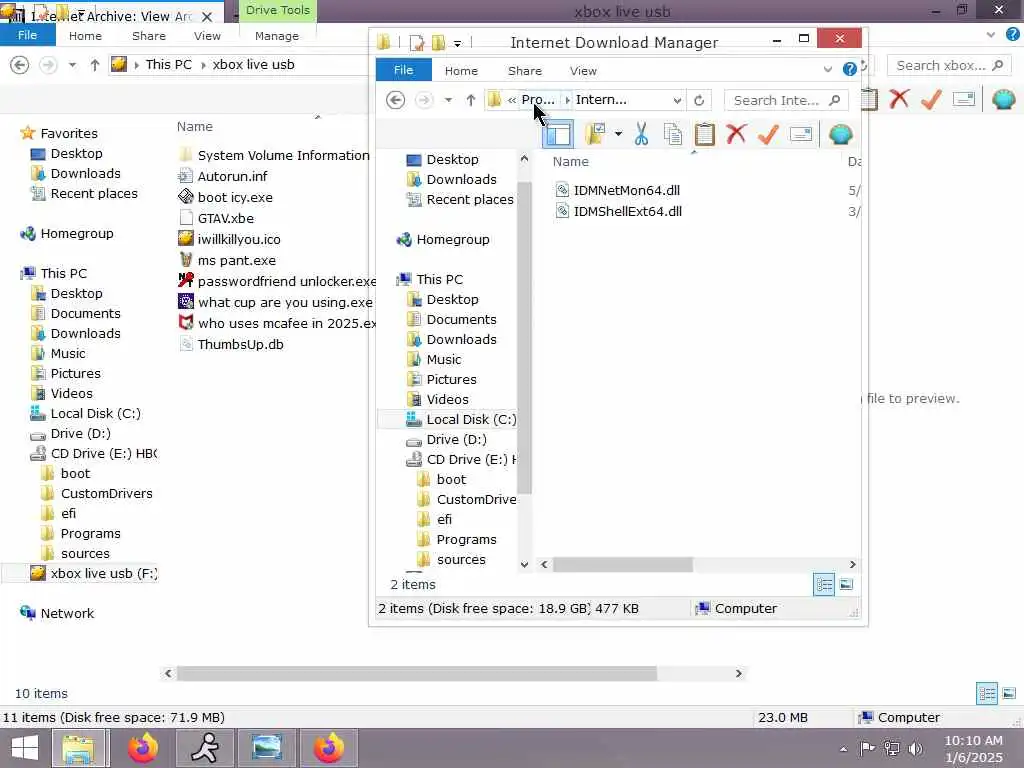
Task: Go up one level in xbox live usb window
Action: tap(95, 65)
